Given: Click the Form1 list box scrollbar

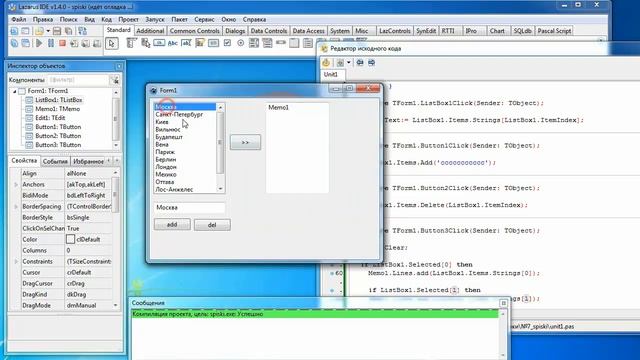Looking at the screenshot, I should tap(220, 148).
